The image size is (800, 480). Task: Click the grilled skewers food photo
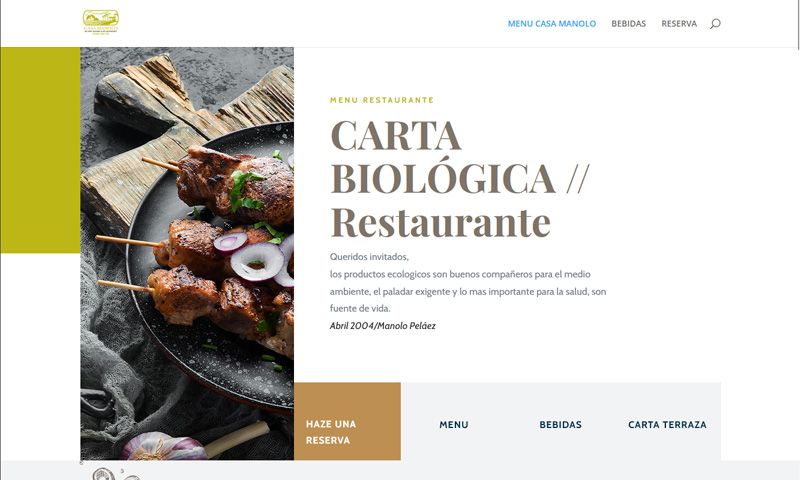tap(187, 254)
